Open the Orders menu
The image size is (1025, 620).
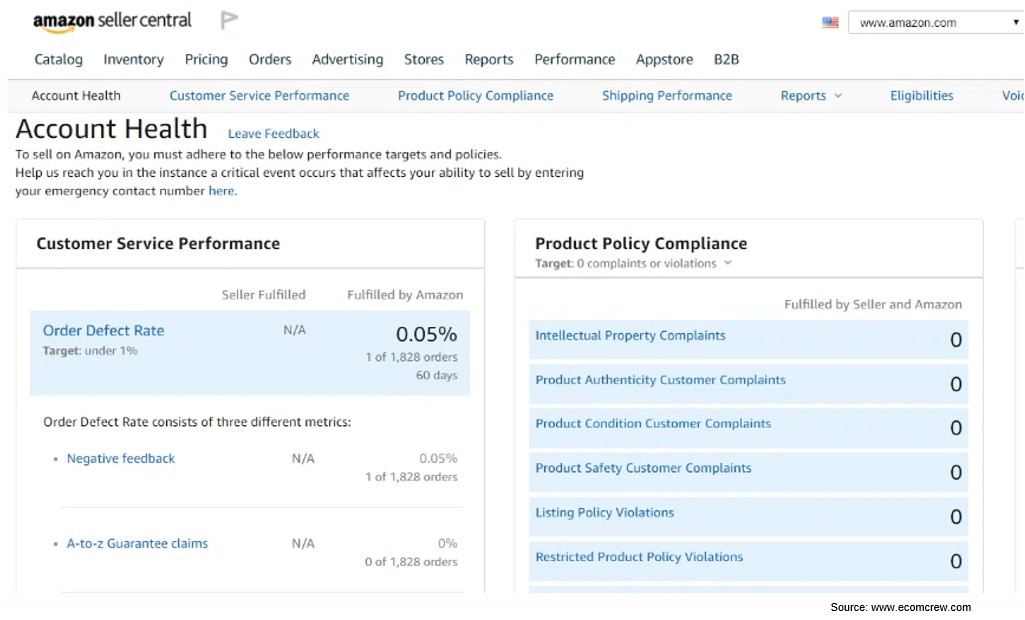[x=270, y=60]
